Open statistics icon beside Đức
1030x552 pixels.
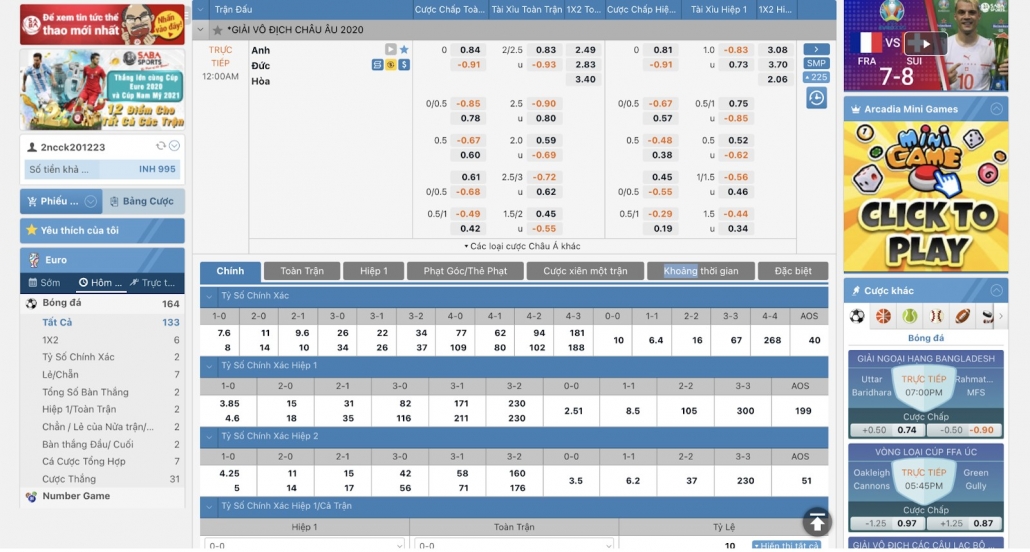click(x=377, y=64)
